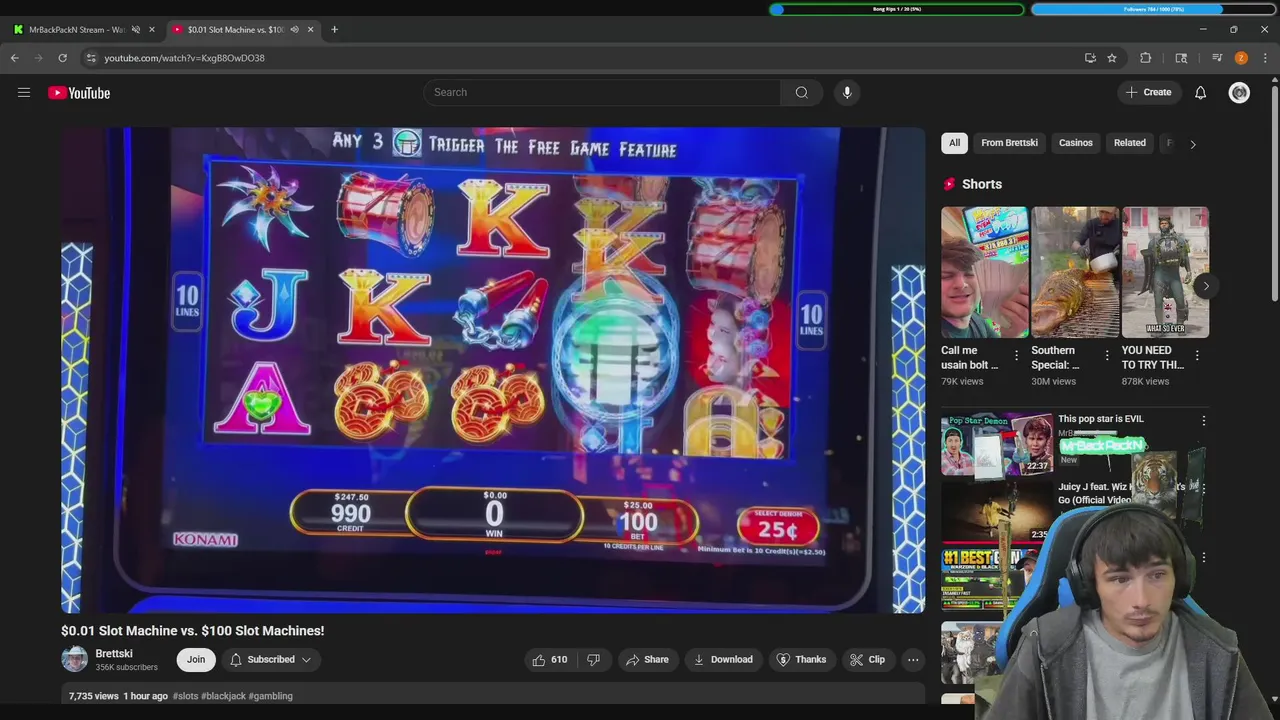Select the From Brettski filter chip

(1009, 143)
